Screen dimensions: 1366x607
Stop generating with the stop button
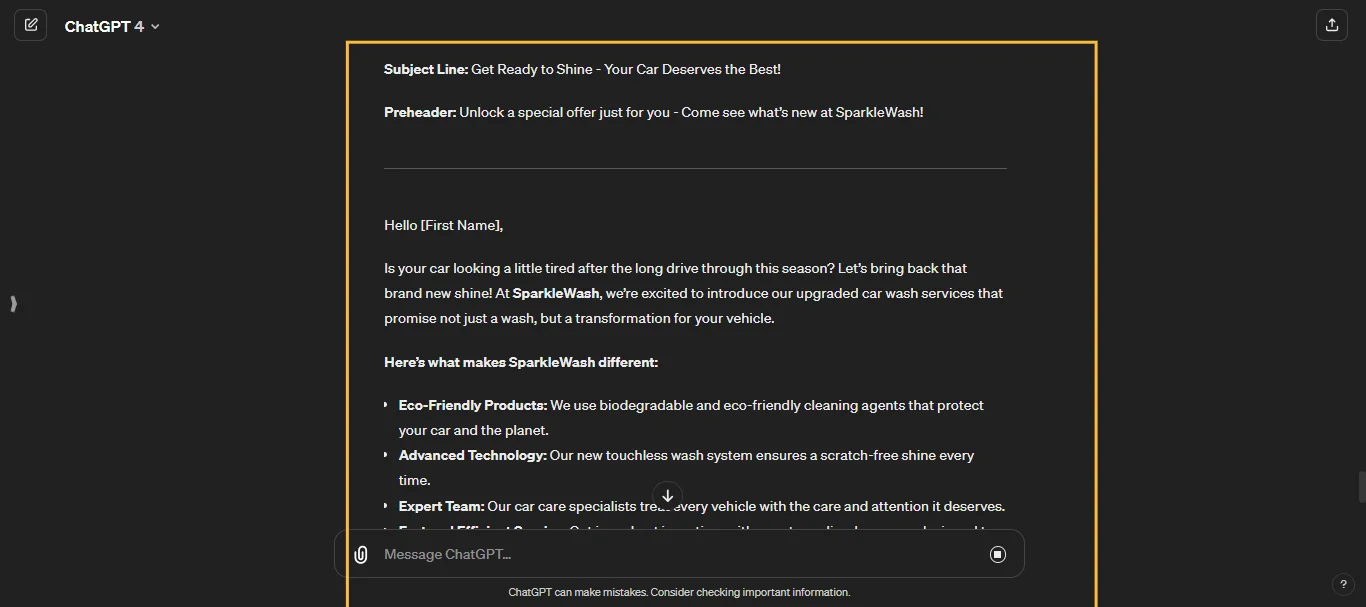[997, 554]
